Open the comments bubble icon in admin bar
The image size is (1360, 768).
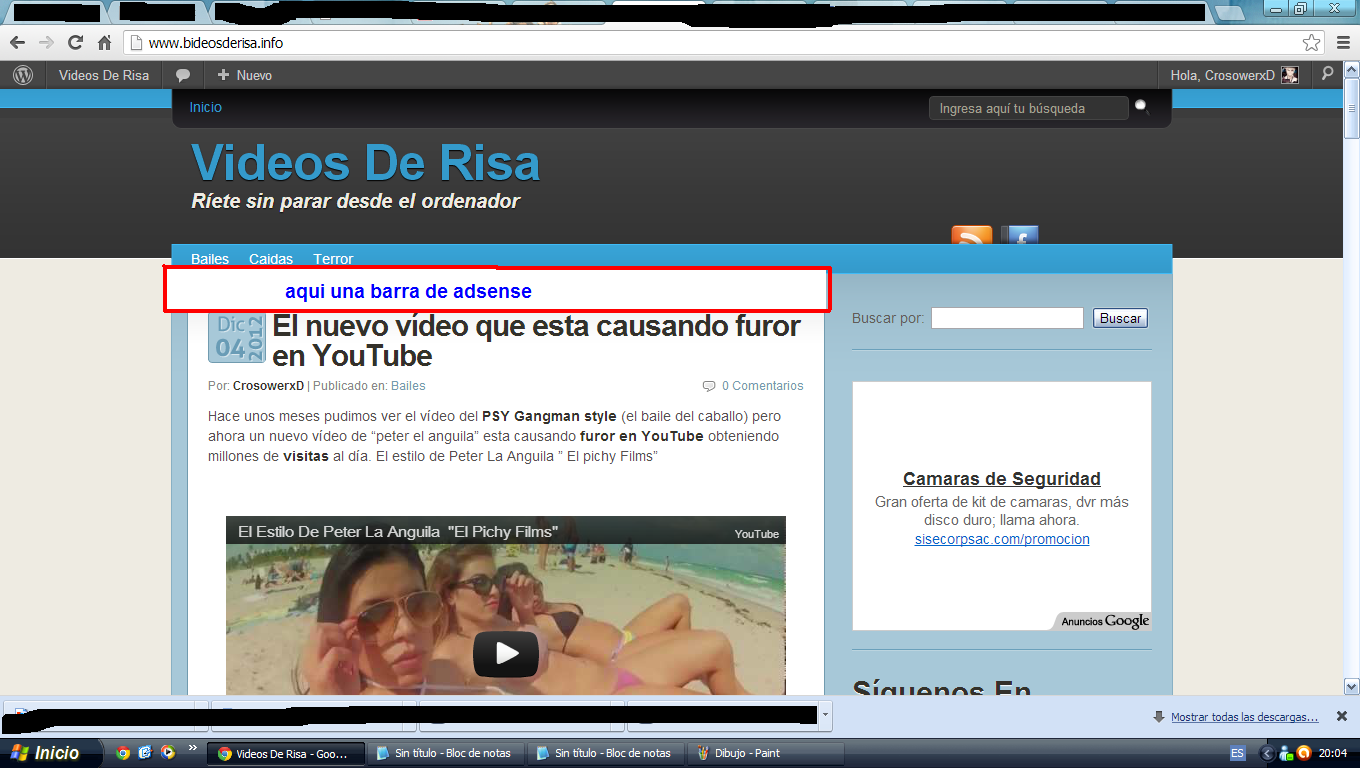point(182,75)
